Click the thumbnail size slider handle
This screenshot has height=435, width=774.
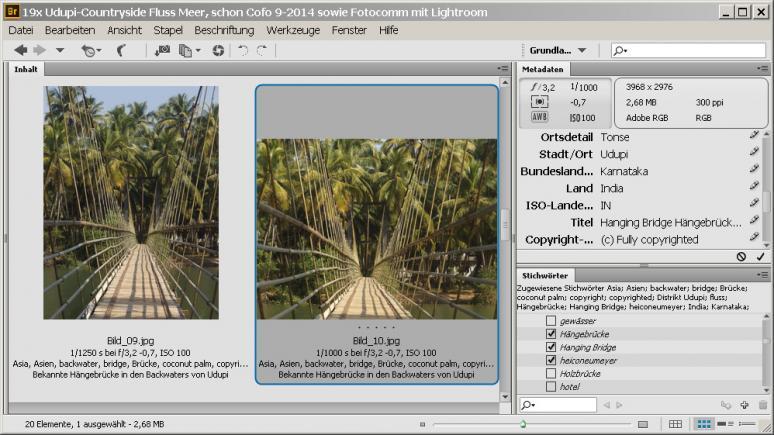click(523, 424)
